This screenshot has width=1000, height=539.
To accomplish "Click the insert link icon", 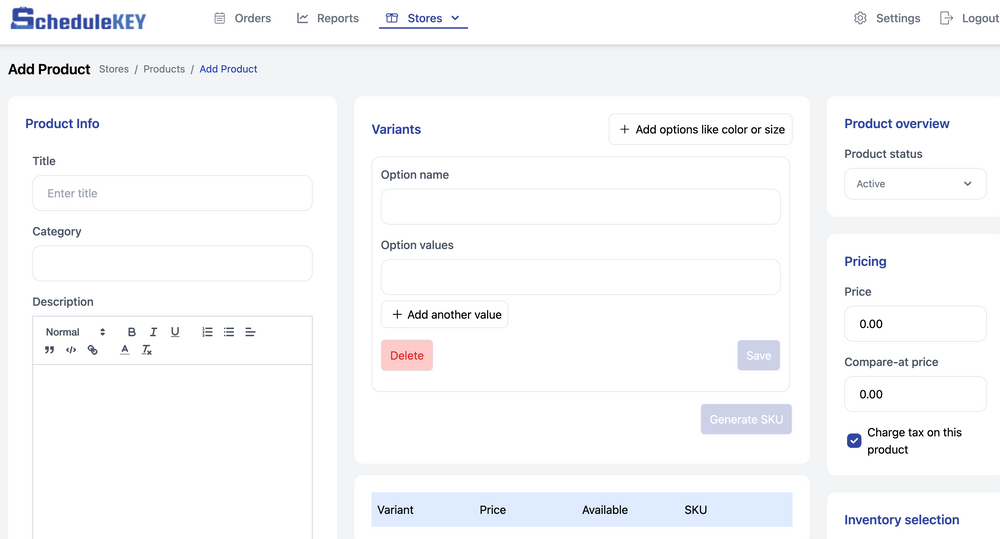I will (x=93, y=350).
